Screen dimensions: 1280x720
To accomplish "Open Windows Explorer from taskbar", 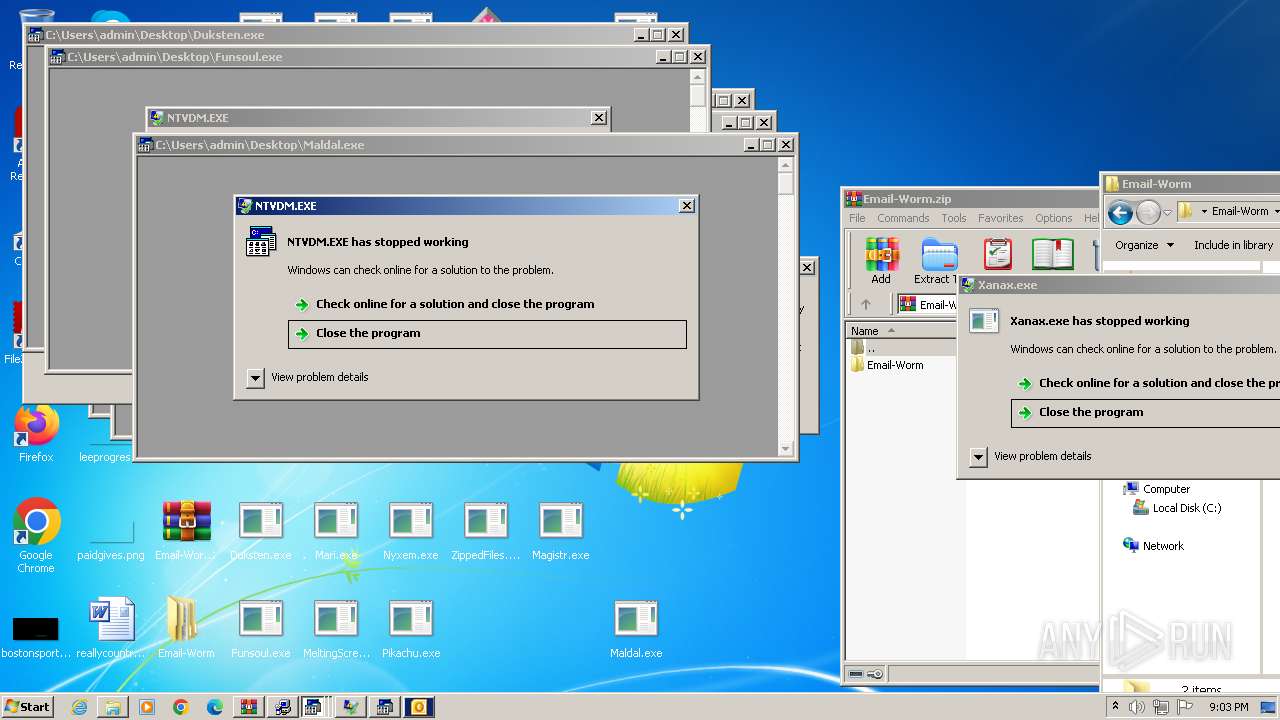I will tap(113, 707).
